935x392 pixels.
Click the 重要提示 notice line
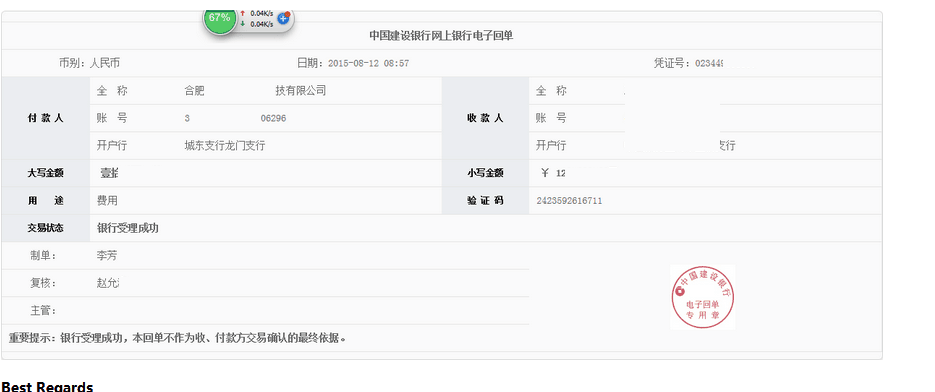tap(178, 338)
